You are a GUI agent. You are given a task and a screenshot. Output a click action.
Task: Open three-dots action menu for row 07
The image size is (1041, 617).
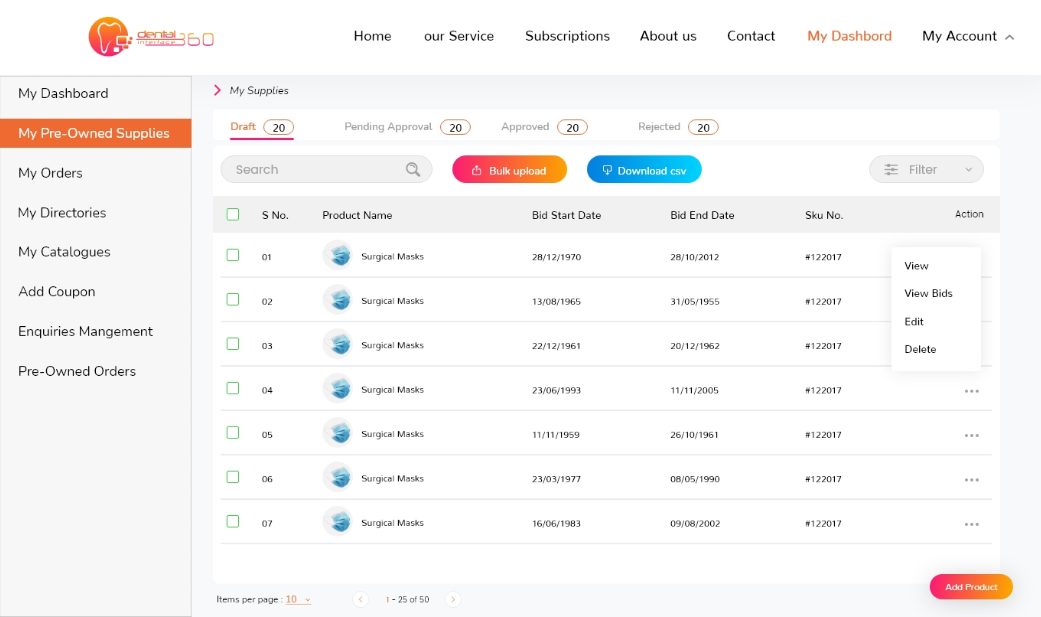tap(971, 524)
